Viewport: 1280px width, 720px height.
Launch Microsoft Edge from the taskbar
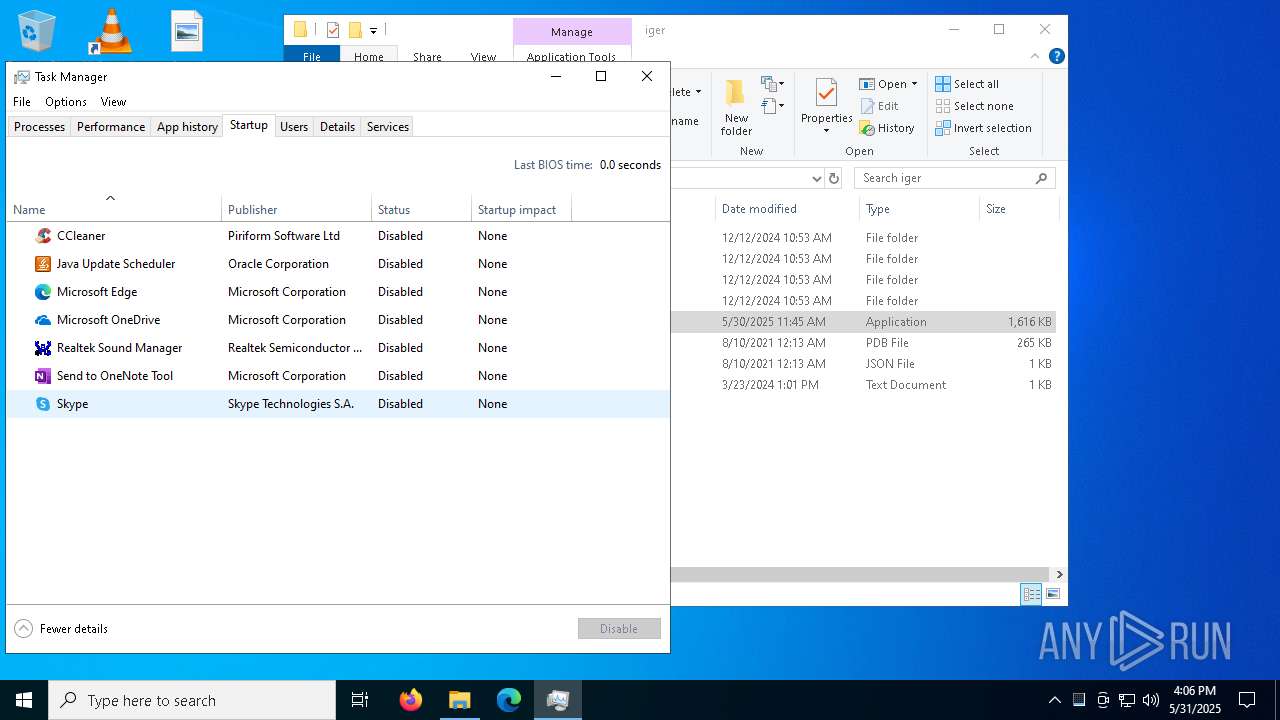pos(509,700)
